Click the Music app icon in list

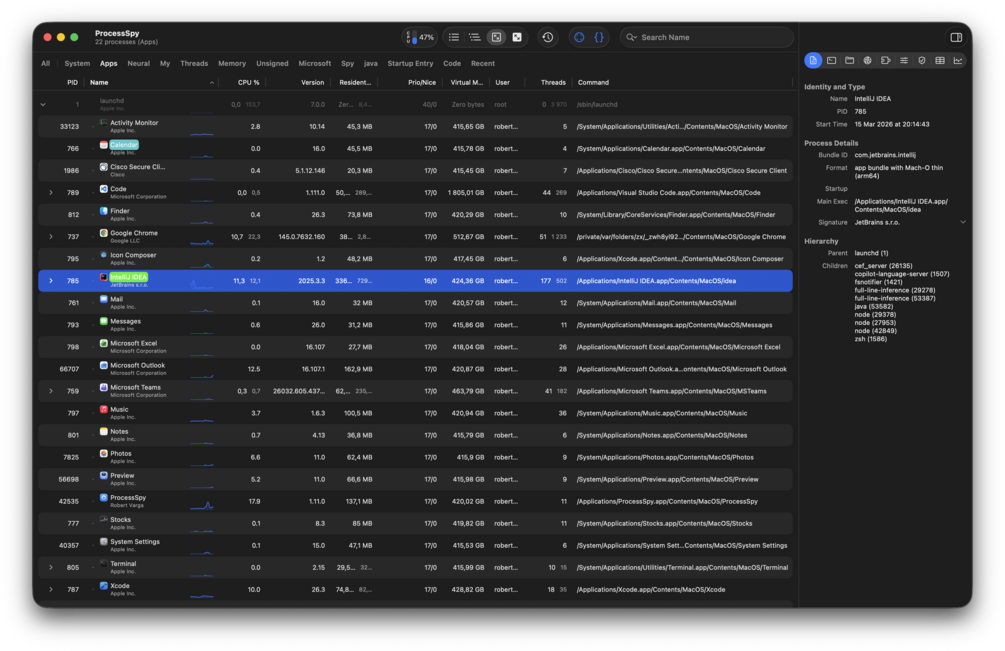[103, 409]
